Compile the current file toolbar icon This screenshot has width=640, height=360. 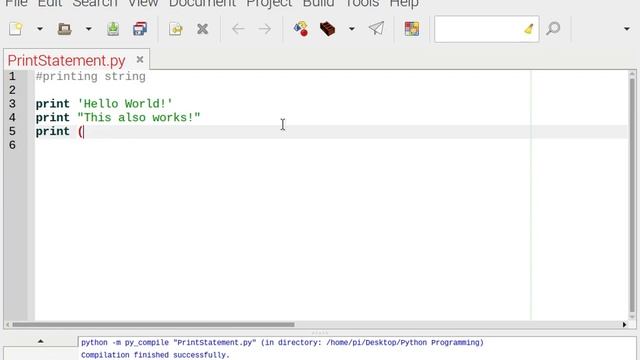point(301,29)
